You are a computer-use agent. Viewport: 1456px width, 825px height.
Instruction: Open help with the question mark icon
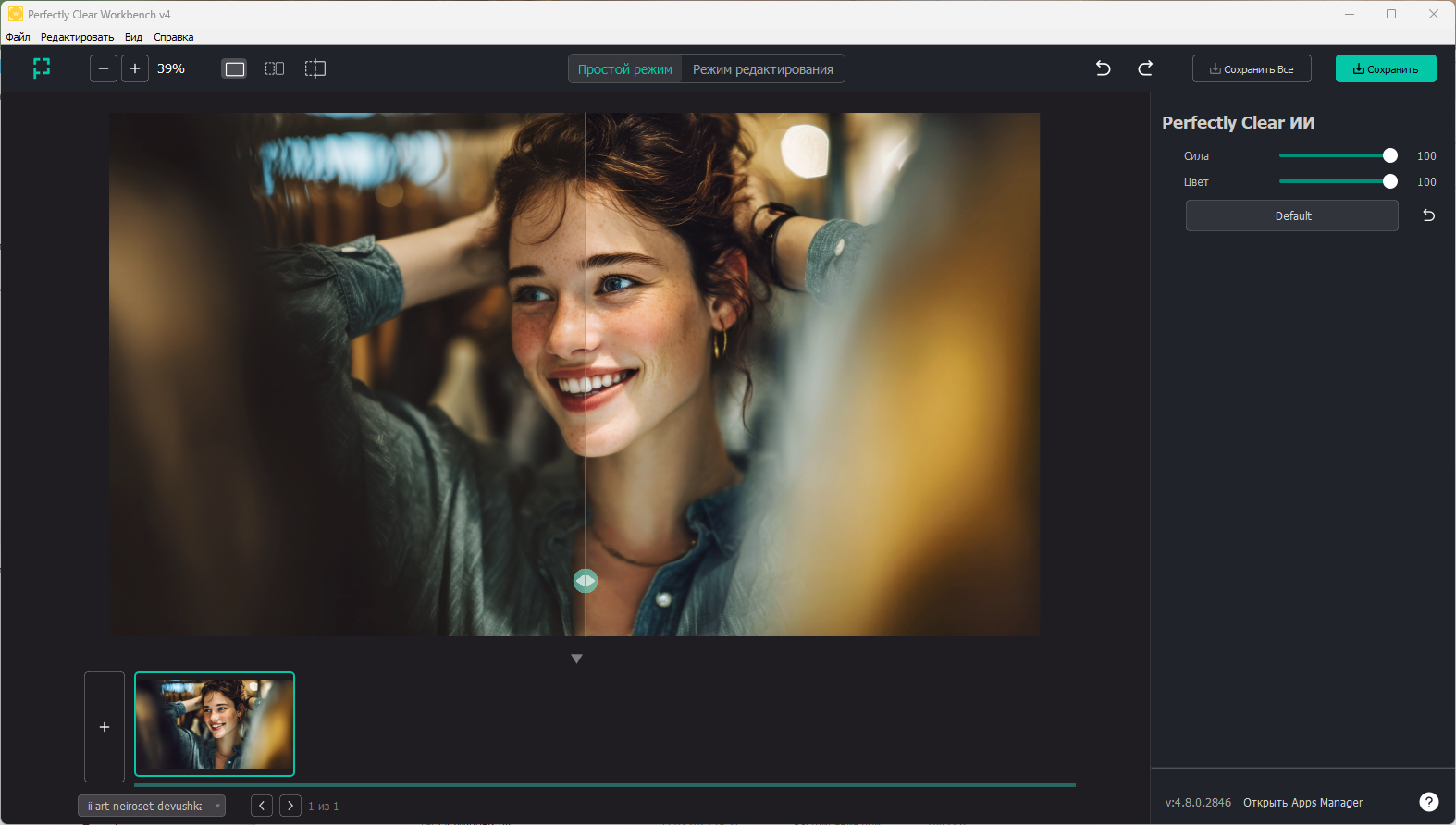1428,802
